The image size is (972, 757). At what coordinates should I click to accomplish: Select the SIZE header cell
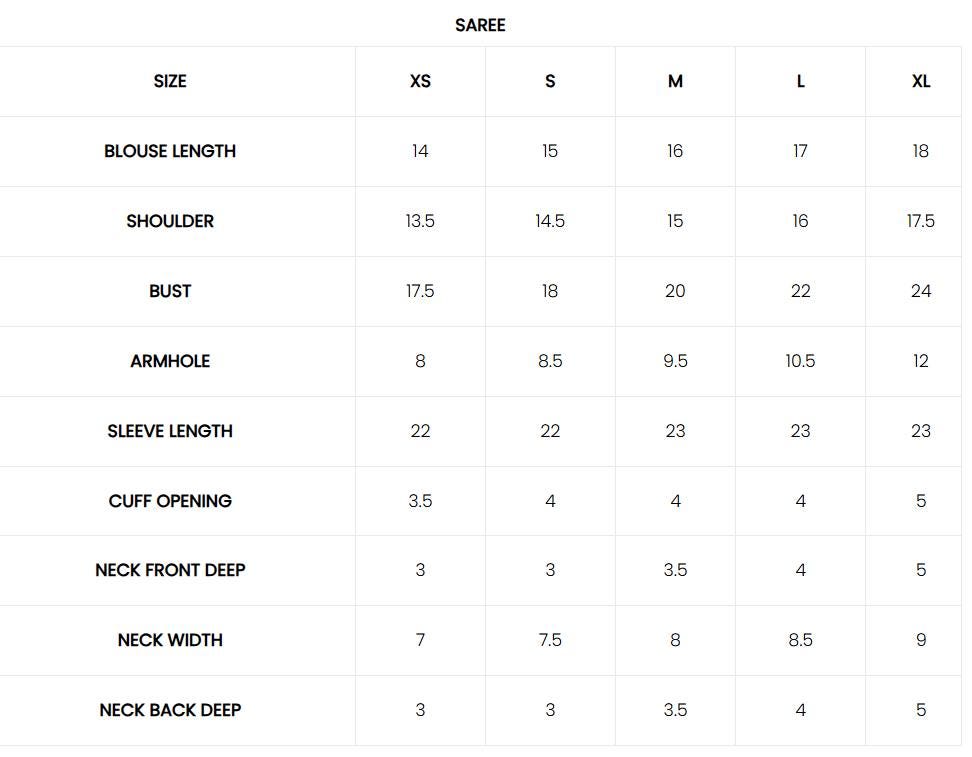(x=170, y=81)
